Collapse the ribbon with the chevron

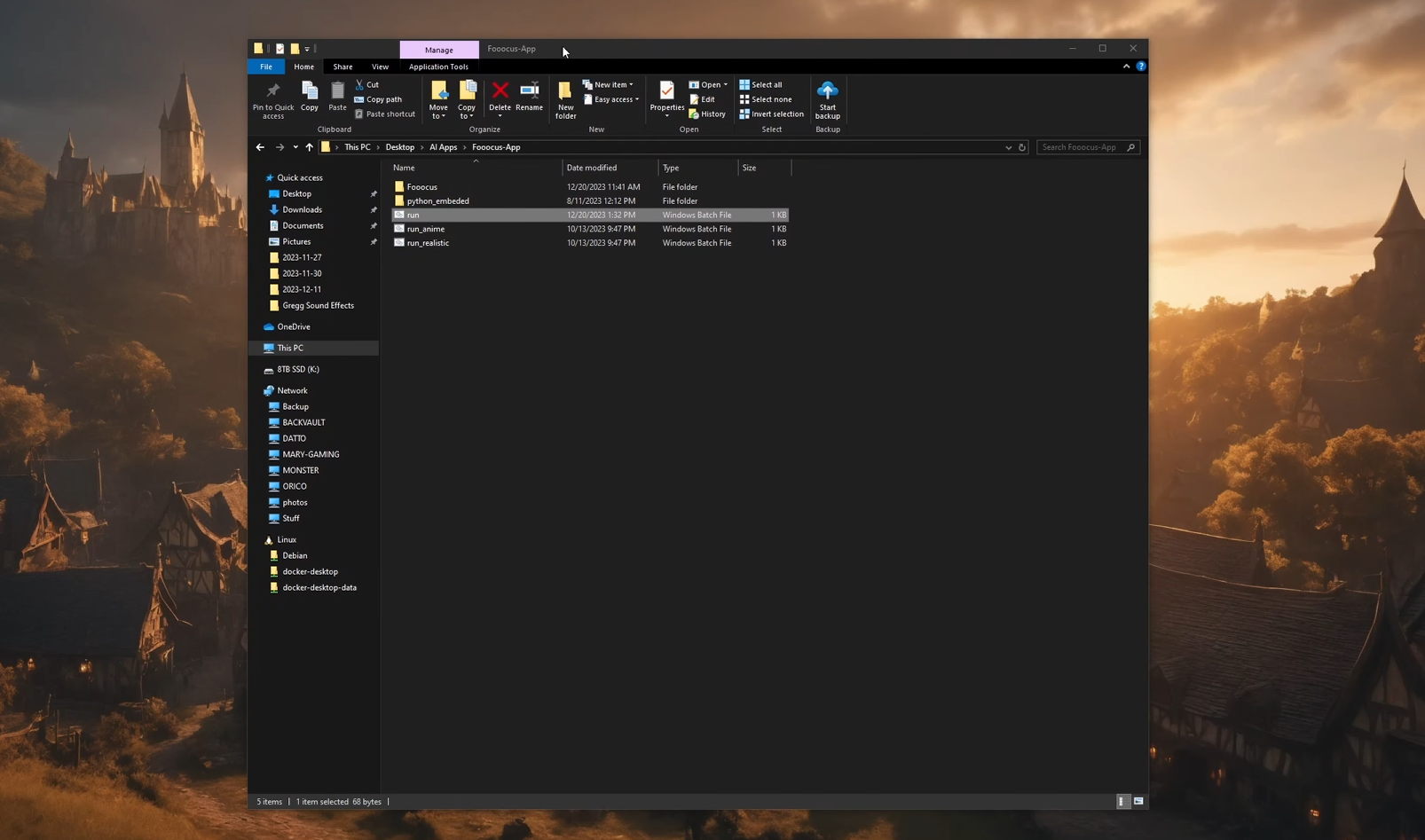click(x=1126, y=67)
